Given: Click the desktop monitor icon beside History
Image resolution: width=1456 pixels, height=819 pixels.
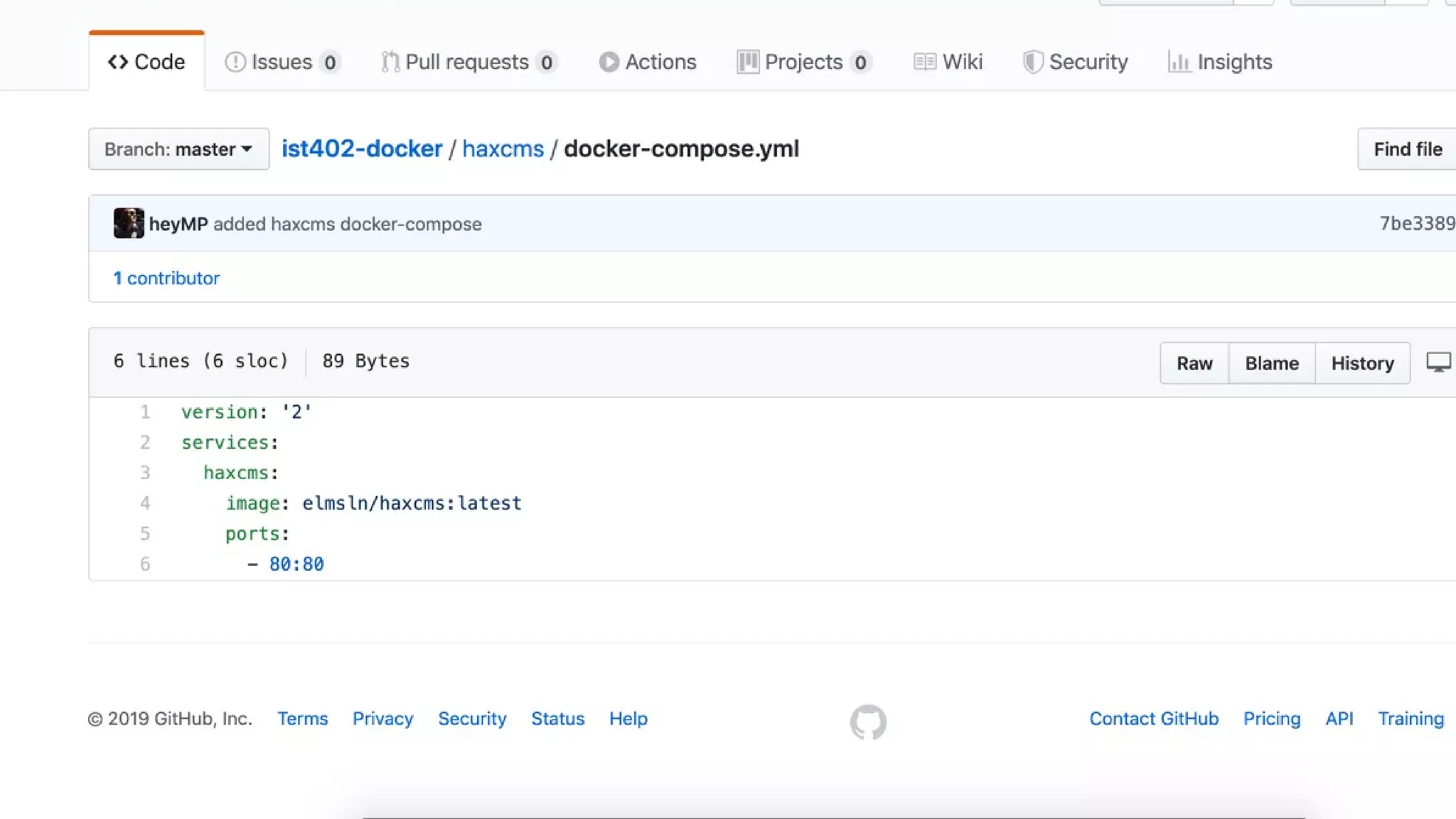Looking at the screenshot, I should tap(1438, 363).
